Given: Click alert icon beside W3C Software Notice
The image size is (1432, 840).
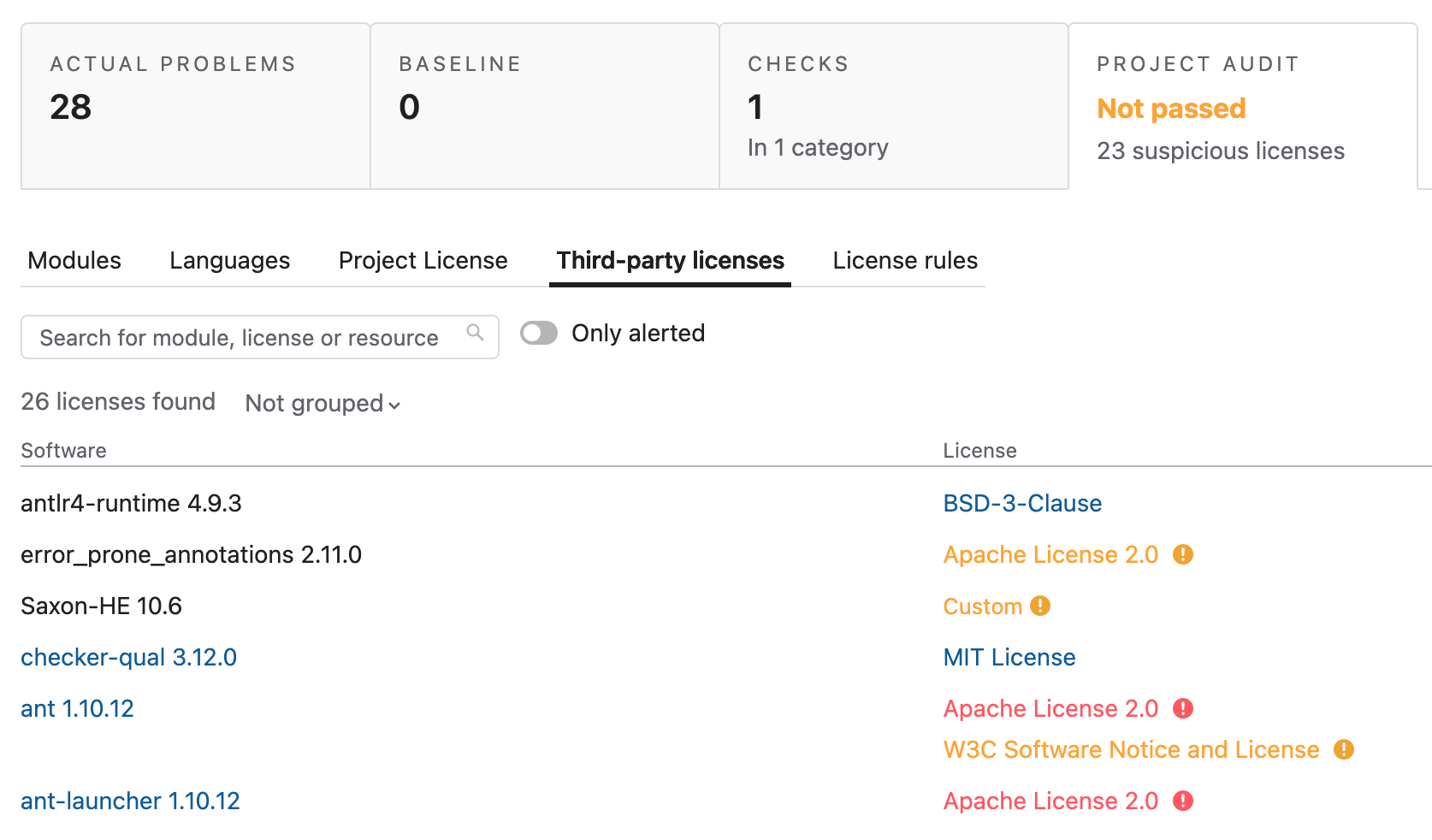Looking at the screenshot, I should pyautogui.click(x=1344, y=749).
